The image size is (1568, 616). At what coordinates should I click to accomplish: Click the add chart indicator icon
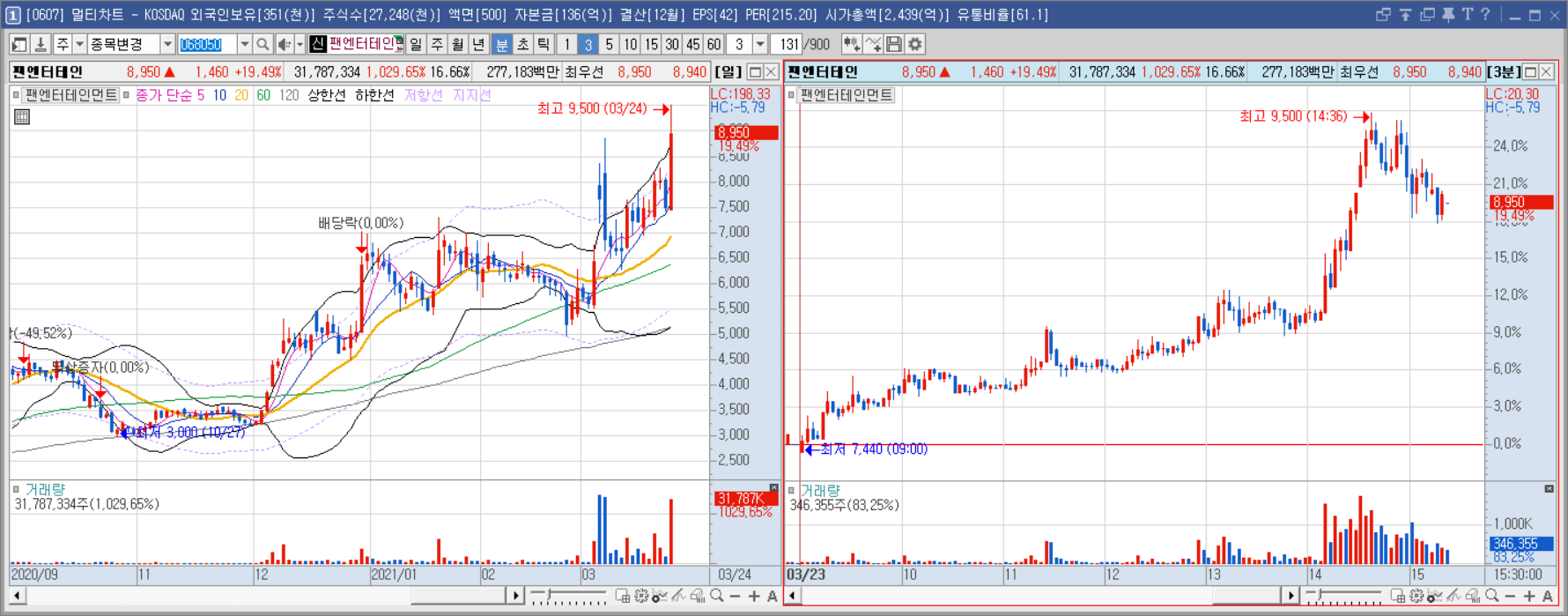(x=851, y=44)
